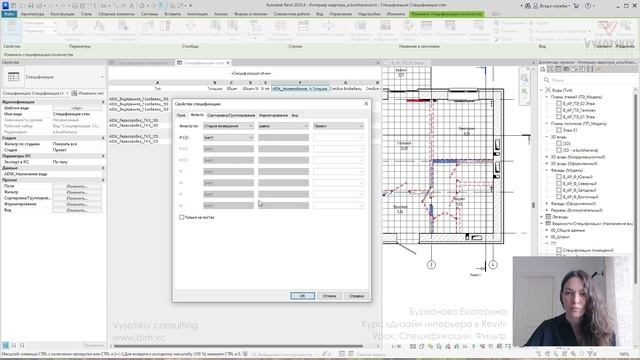
Task: Click the zoom region icon in plan view
Action: coord(524,92)
